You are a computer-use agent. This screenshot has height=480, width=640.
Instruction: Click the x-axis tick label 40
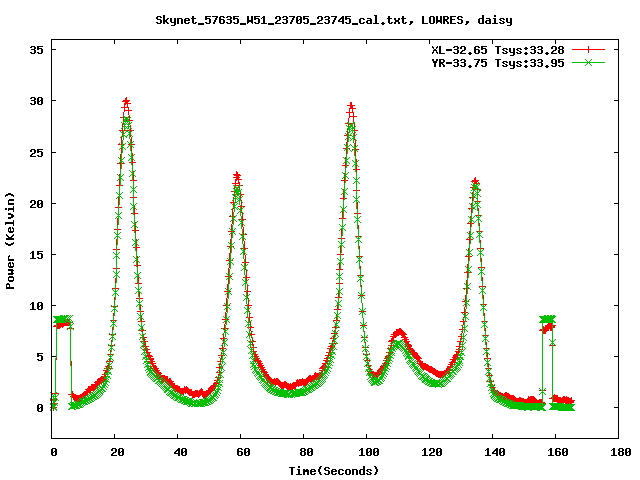pyautogui.click(x=180, y=452)
